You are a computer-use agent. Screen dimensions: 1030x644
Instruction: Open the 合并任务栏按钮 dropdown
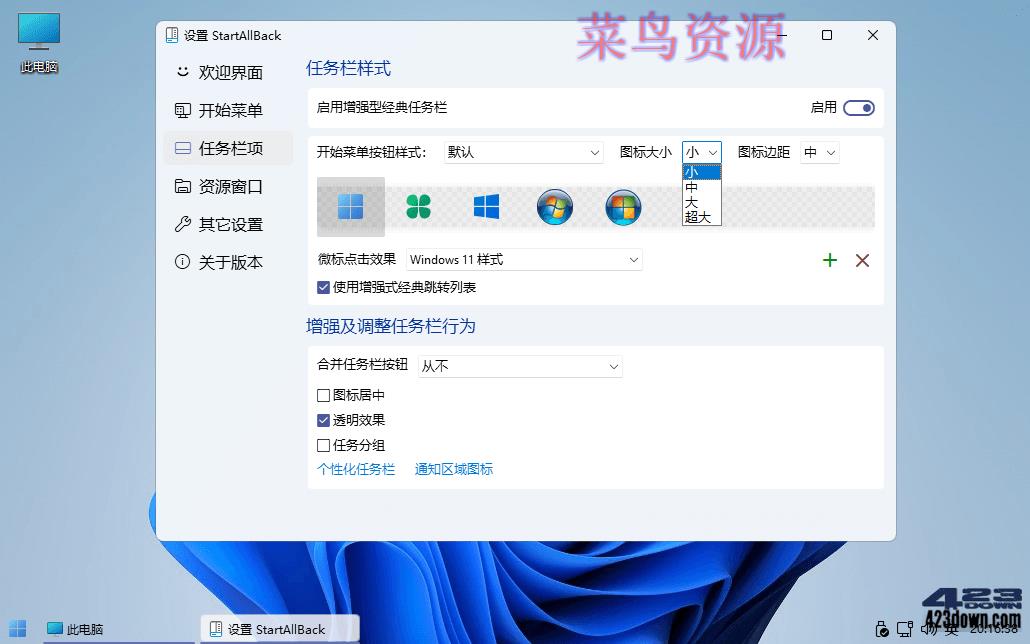coord(519,366)
